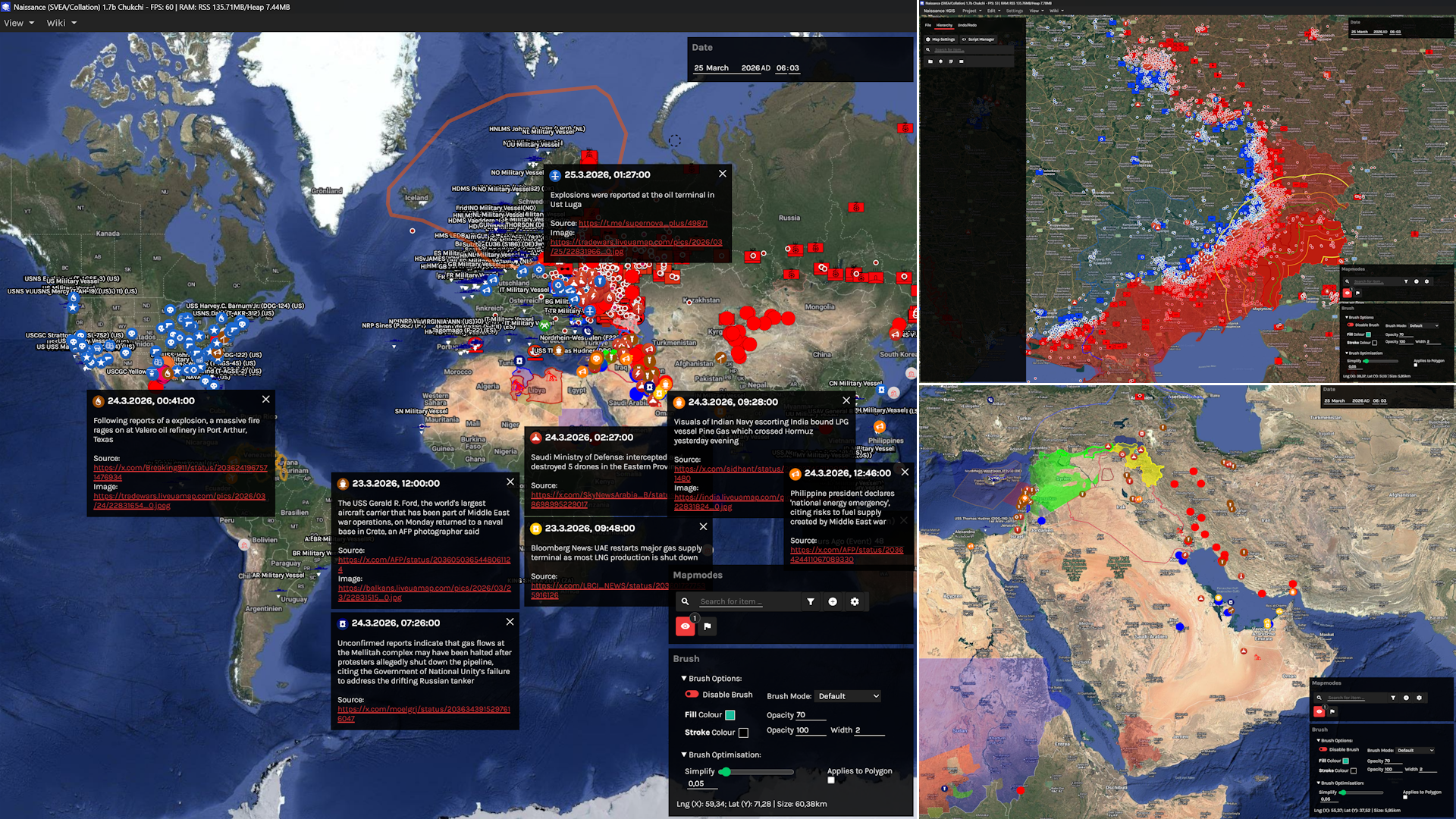The height and width of the screenshot is (819, 1456).
Task: Open the View menu
Action: coord(19,23)
